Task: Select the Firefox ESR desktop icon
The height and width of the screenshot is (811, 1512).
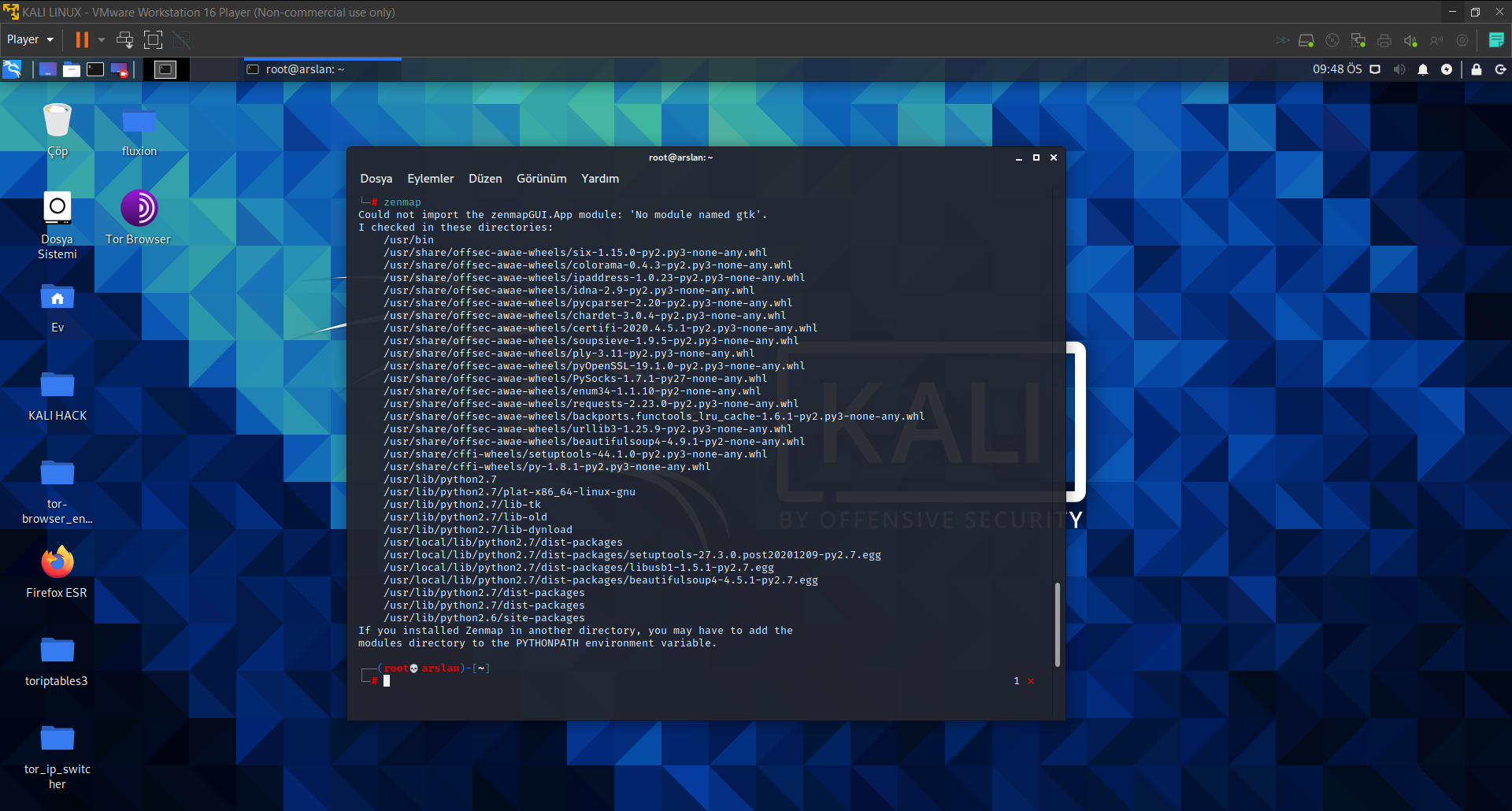Action: (57, 572)
